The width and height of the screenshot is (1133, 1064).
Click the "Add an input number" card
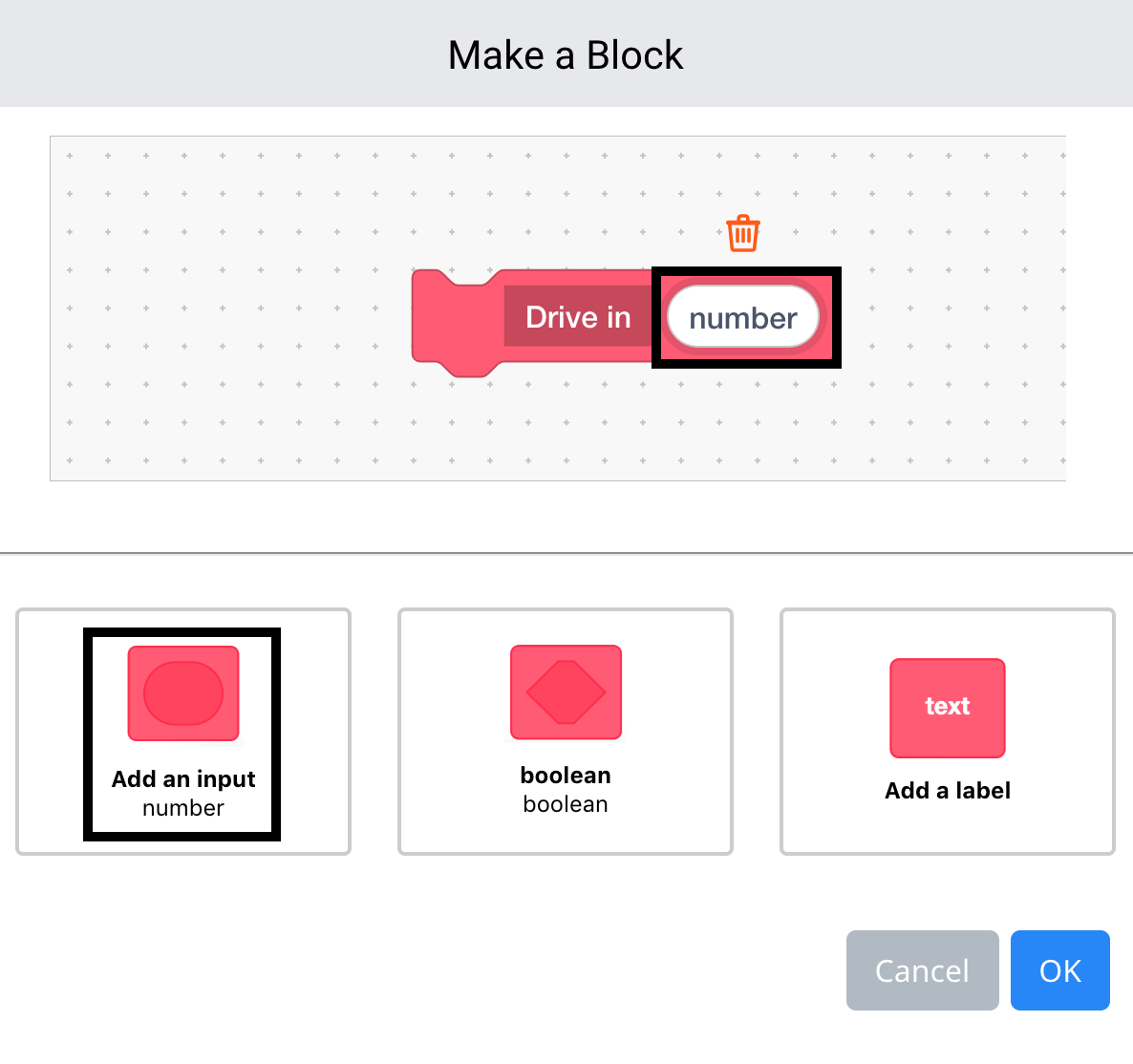tap(182, 731)
